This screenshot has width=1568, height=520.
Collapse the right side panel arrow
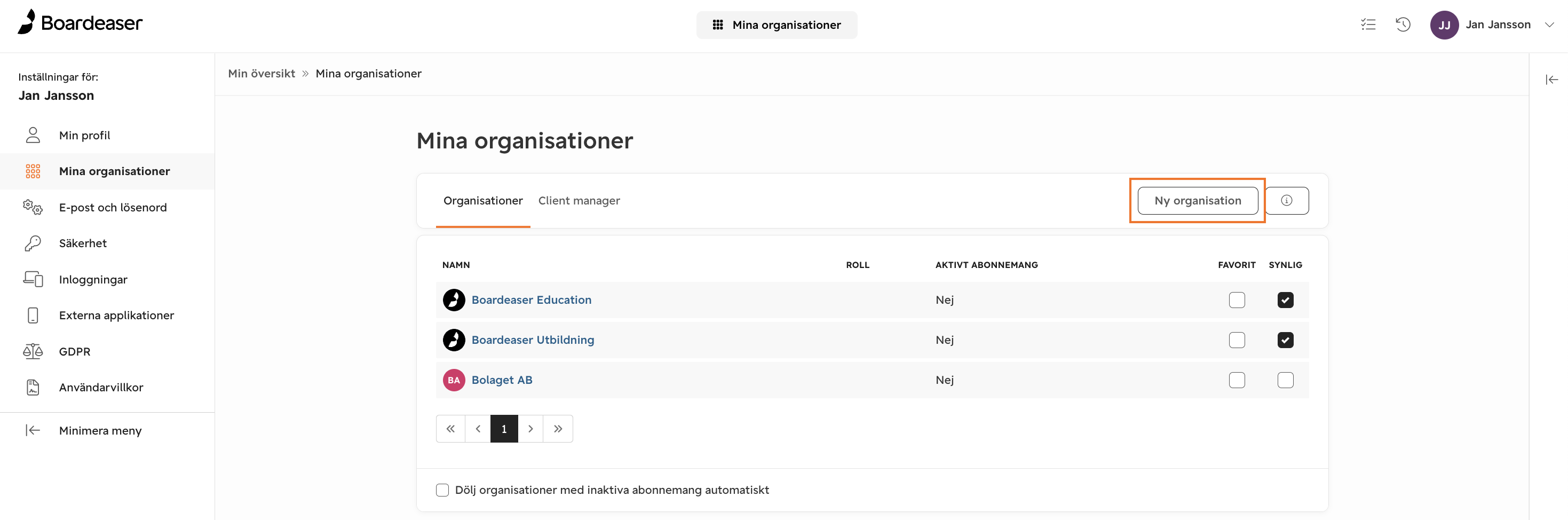point(1551,80)
